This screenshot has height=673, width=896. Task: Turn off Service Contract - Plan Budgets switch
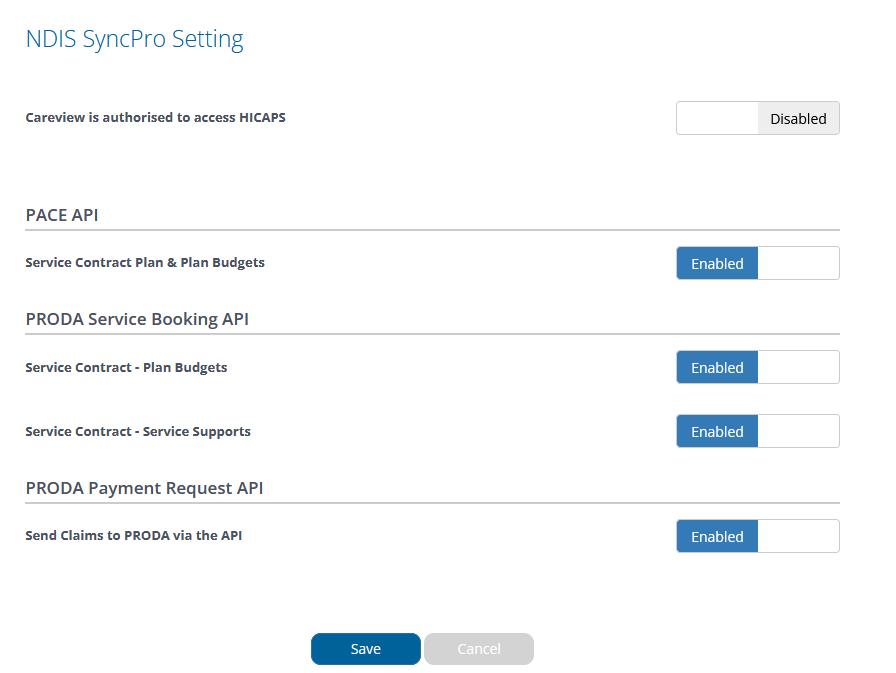tap(758, 367)
